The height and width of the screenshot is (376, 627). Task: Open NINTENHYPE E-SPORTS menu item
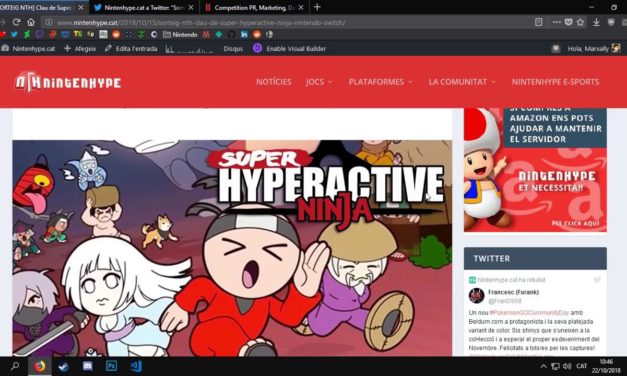(555, 82)
